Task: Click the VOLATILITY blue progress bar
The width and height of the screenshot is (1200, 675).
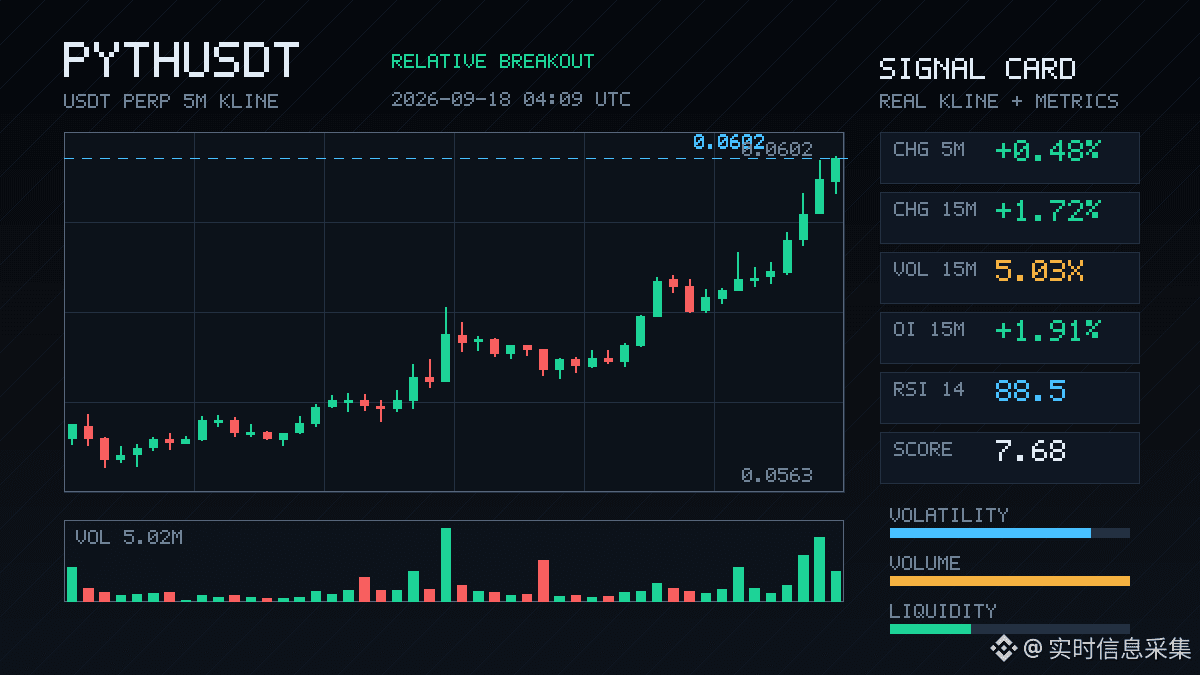Action: pyautogui.click(x=990, y=533)
